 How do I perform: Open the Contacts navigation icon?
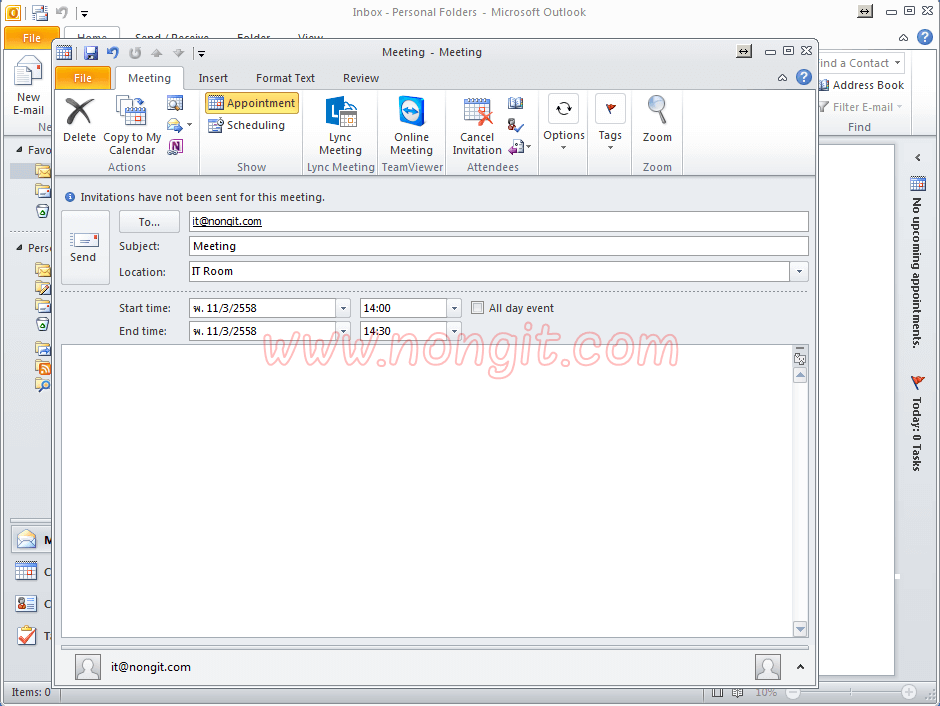26,604
